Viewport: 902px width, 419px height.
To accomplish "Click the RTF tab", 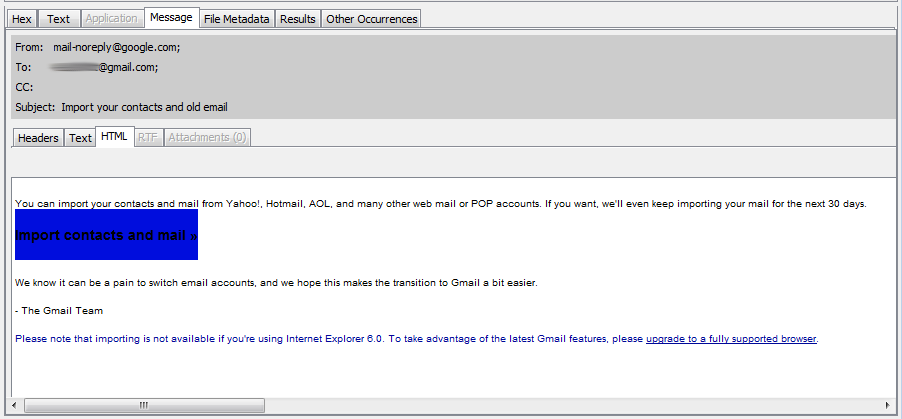I will coord(147,138).
